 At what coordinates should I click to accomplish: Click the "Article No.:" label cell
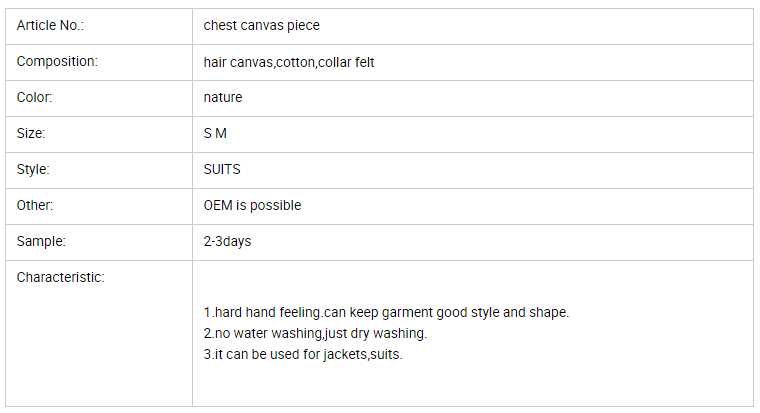tap(50, 25)
